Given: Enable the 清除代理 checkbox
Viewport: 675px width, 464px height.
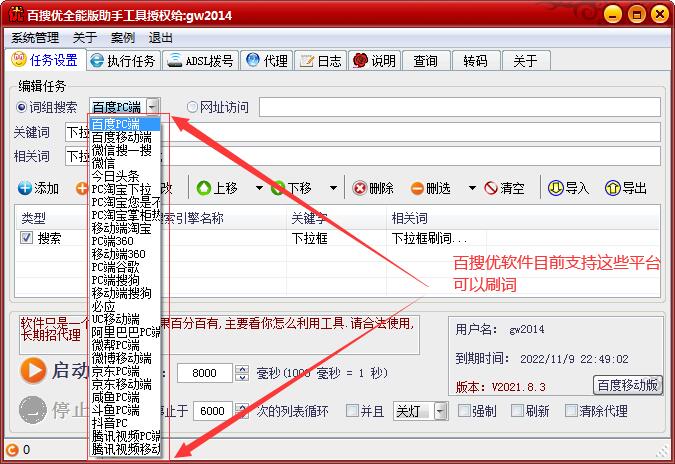Looking at the screenshot, I should tap(571, 410).
